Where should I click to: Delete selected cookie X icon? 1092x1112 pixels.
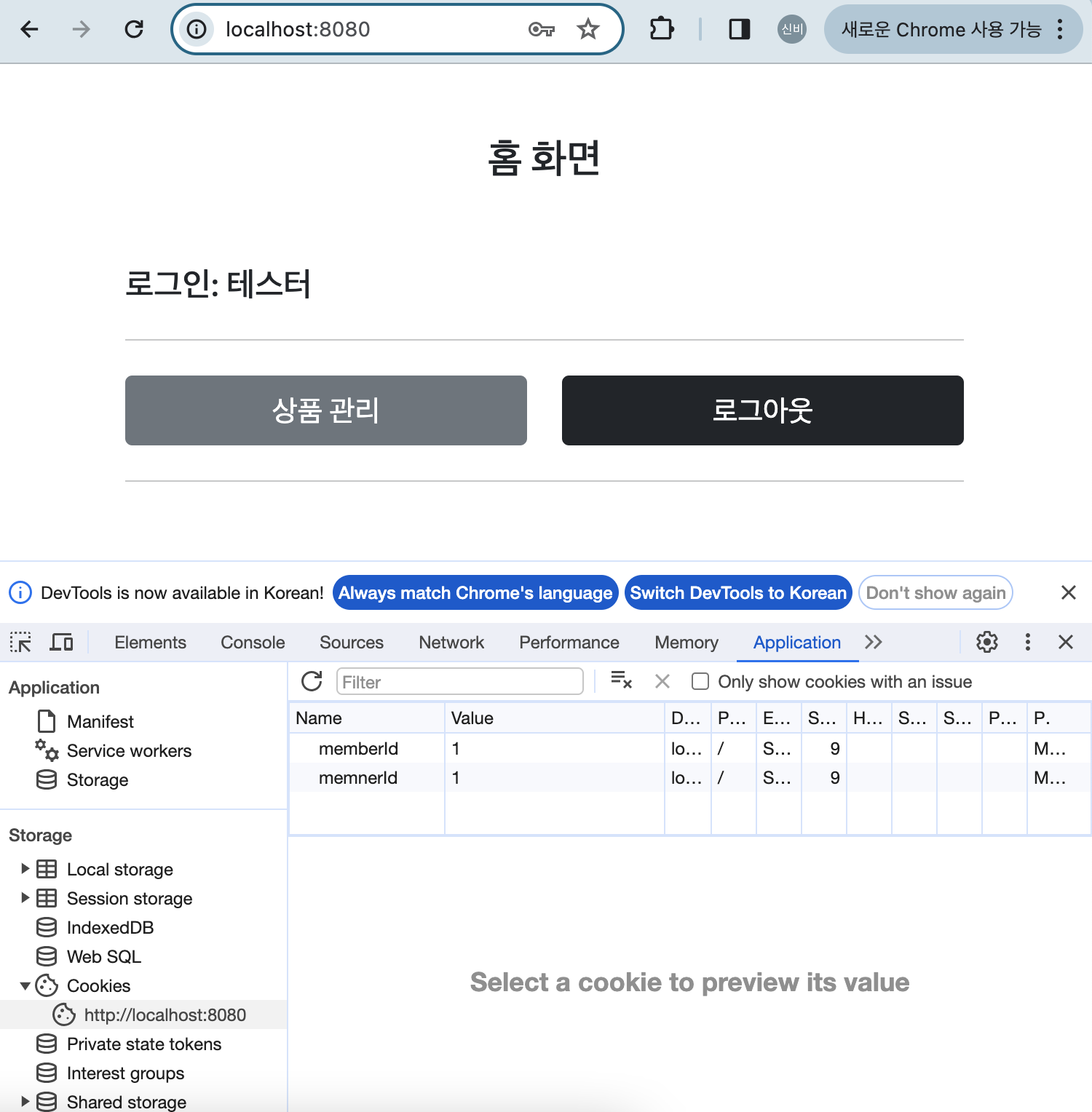(662, 681)
